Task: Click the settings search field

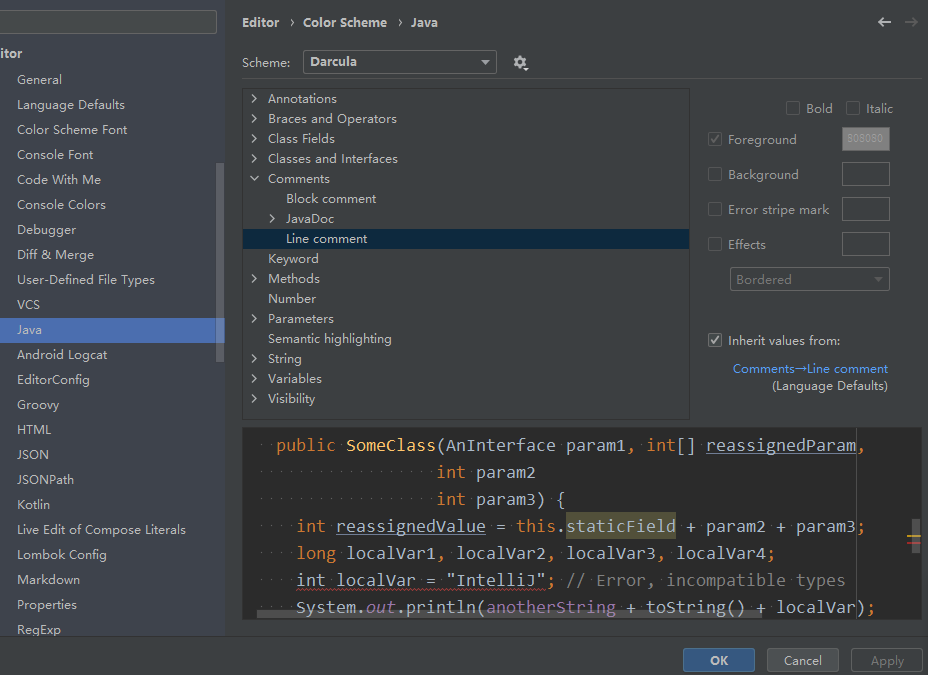Action: (108, 22)
